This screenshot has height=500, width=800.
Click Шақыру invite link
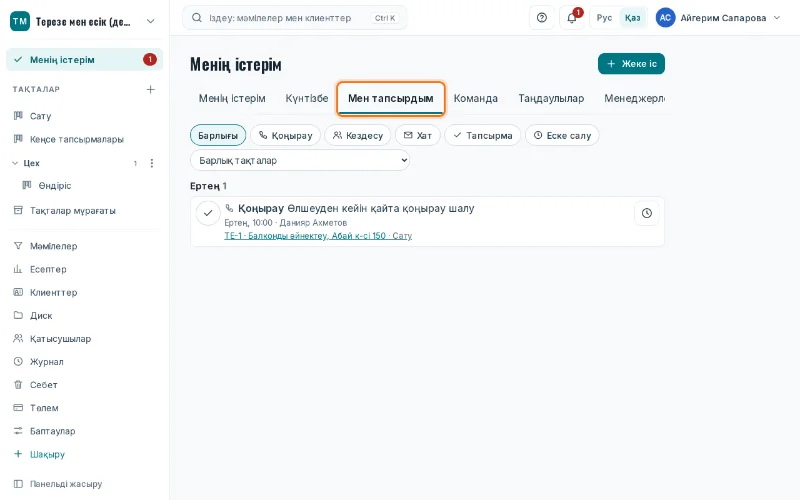coord(84,454)
